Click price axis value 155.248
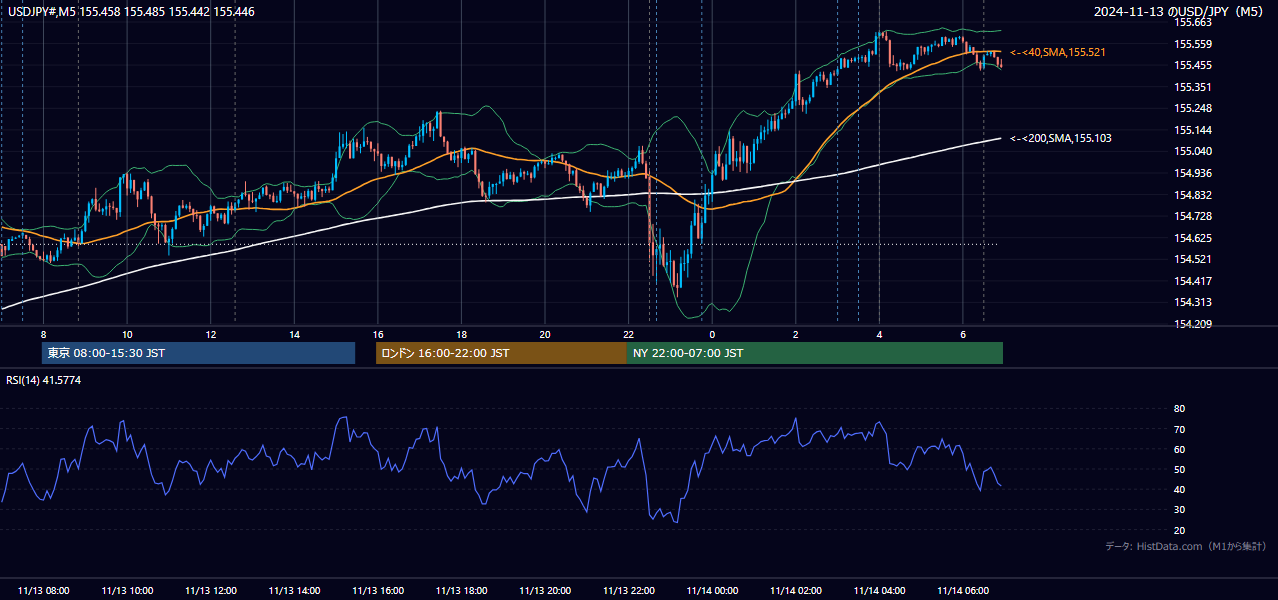 click(1193, 108)
